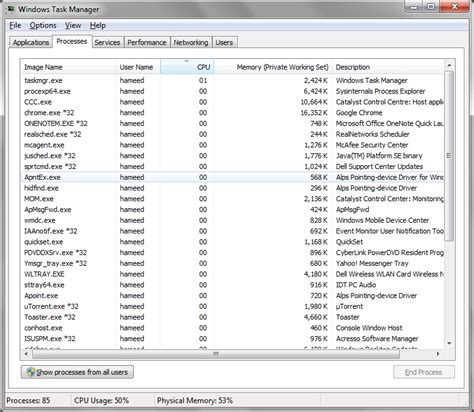This screenshot has width=474, height=412.
Task: Click the McAfee Security Center description
Action: coord(372,145)
